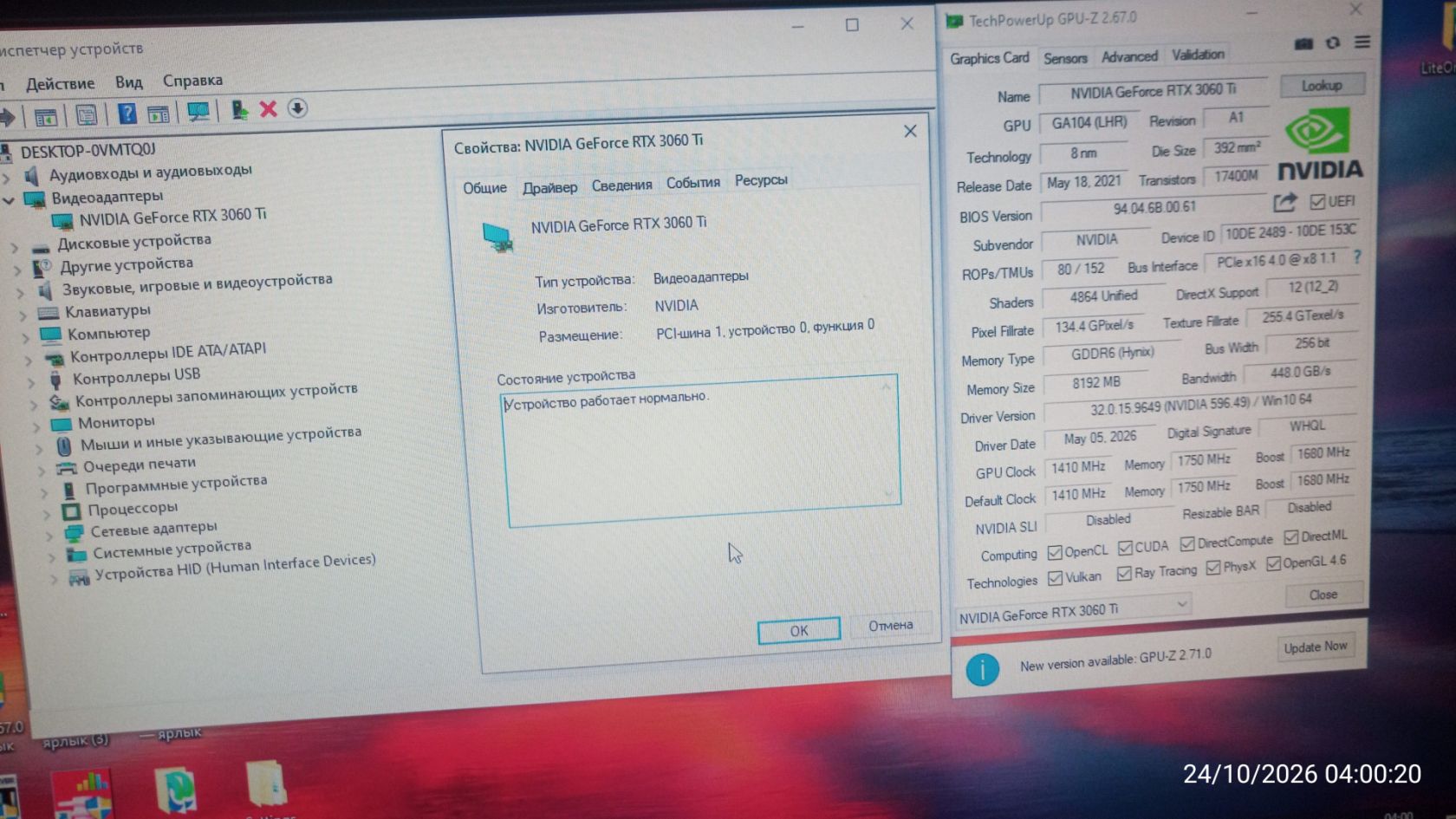Toggle the CUDA checkbox
Viewport: 1456px width, 819px height.
pos(1125,548)
